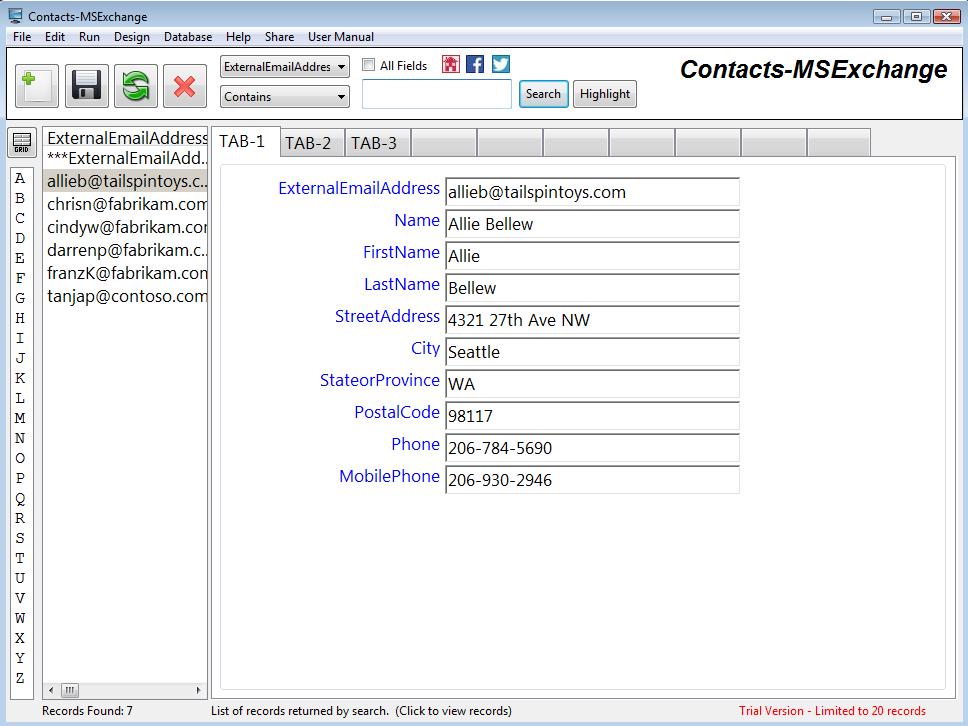
Task: Open the Design menu
Action: [131, 37]
